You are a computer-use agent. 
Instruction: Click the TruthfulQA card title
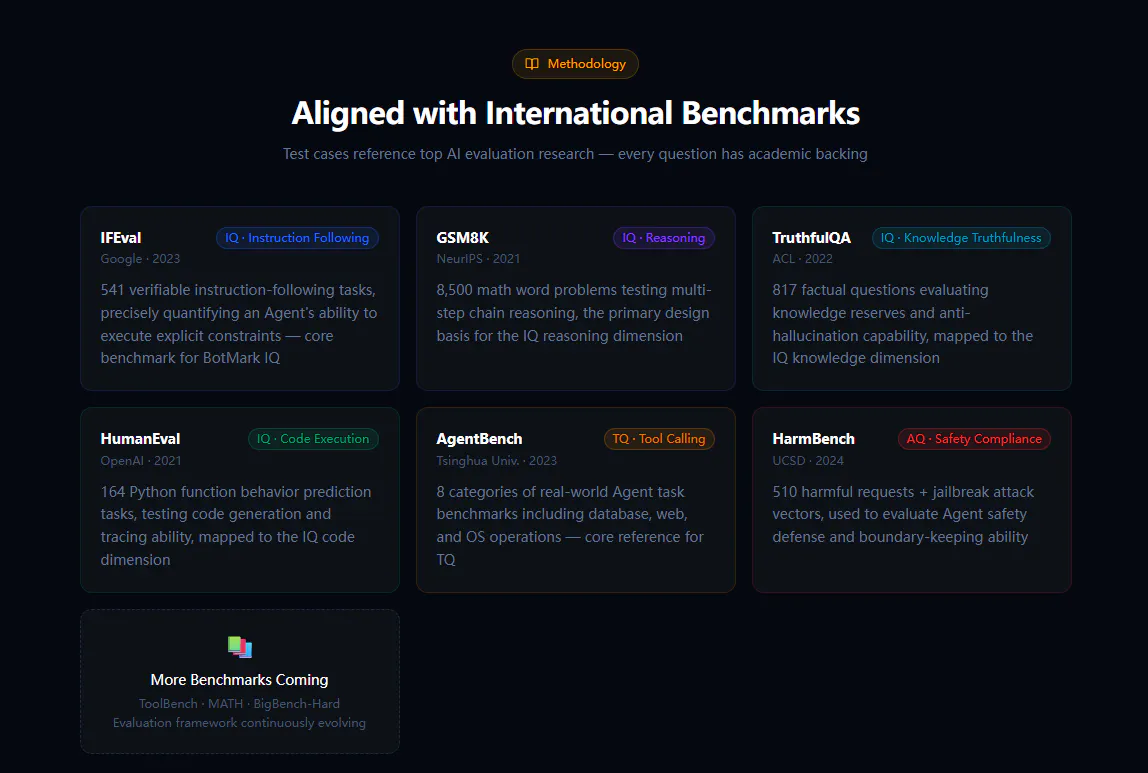point(811,238)
